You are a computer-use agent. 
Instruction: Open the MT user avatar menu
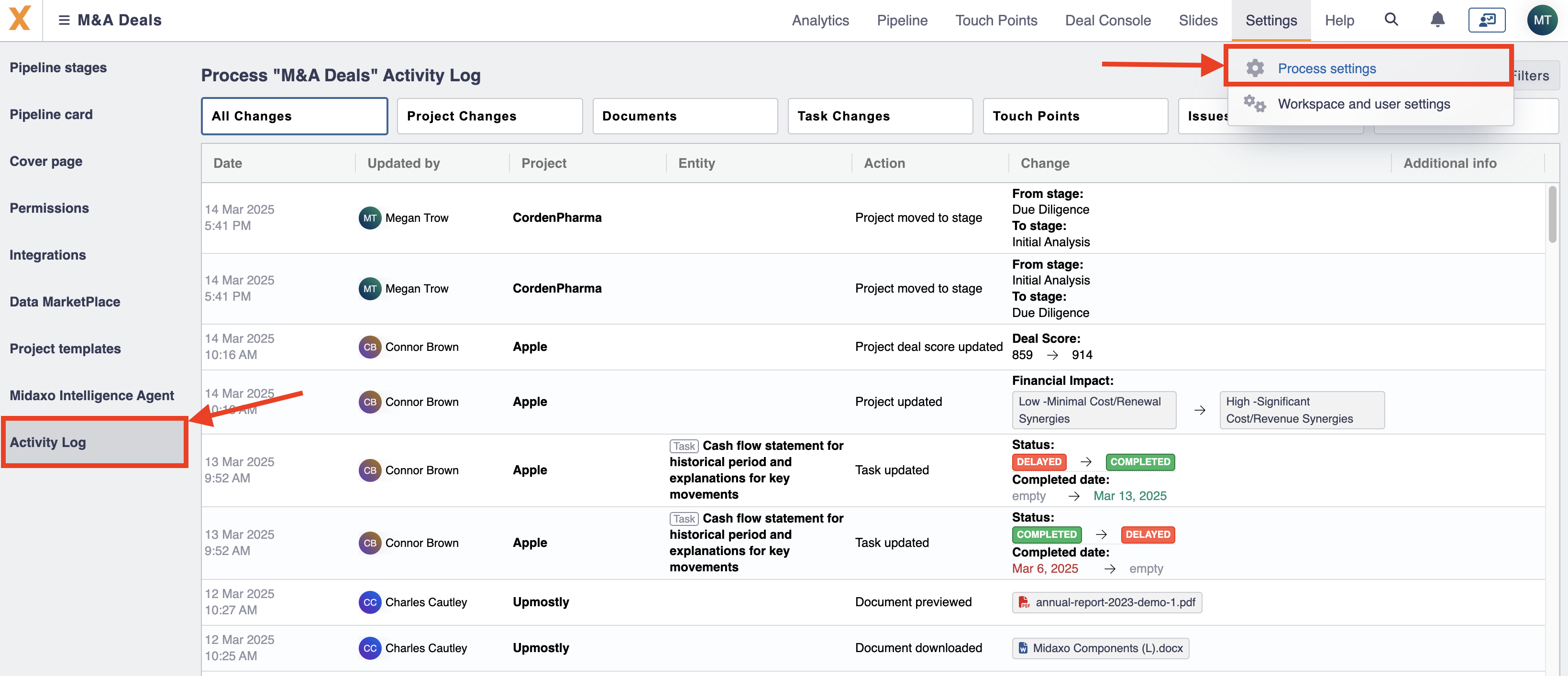point(1541,20)
